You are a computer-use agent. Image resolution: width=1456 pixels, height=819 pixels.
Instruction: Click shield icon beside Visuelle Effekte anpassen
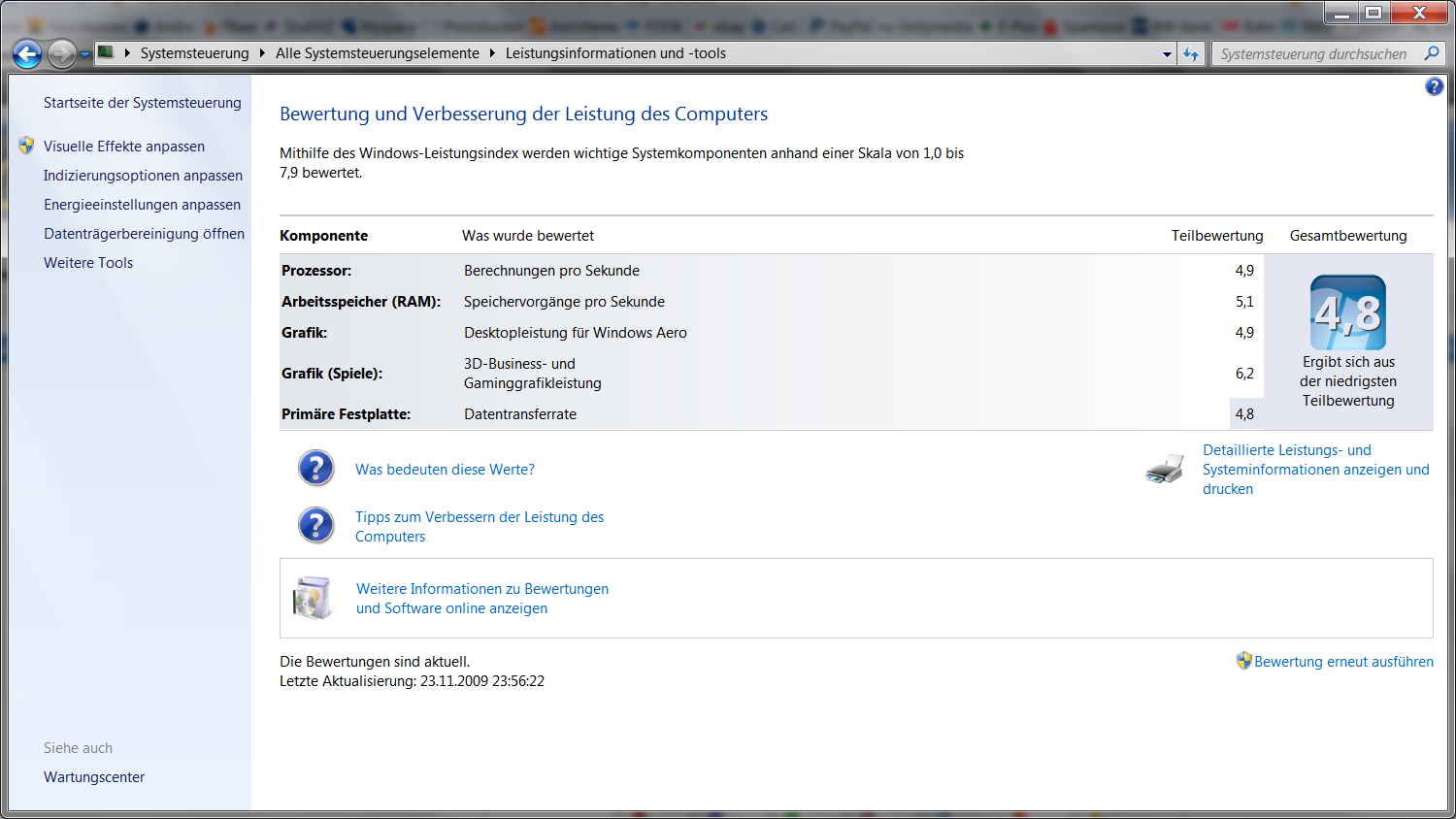pos(26,146)
